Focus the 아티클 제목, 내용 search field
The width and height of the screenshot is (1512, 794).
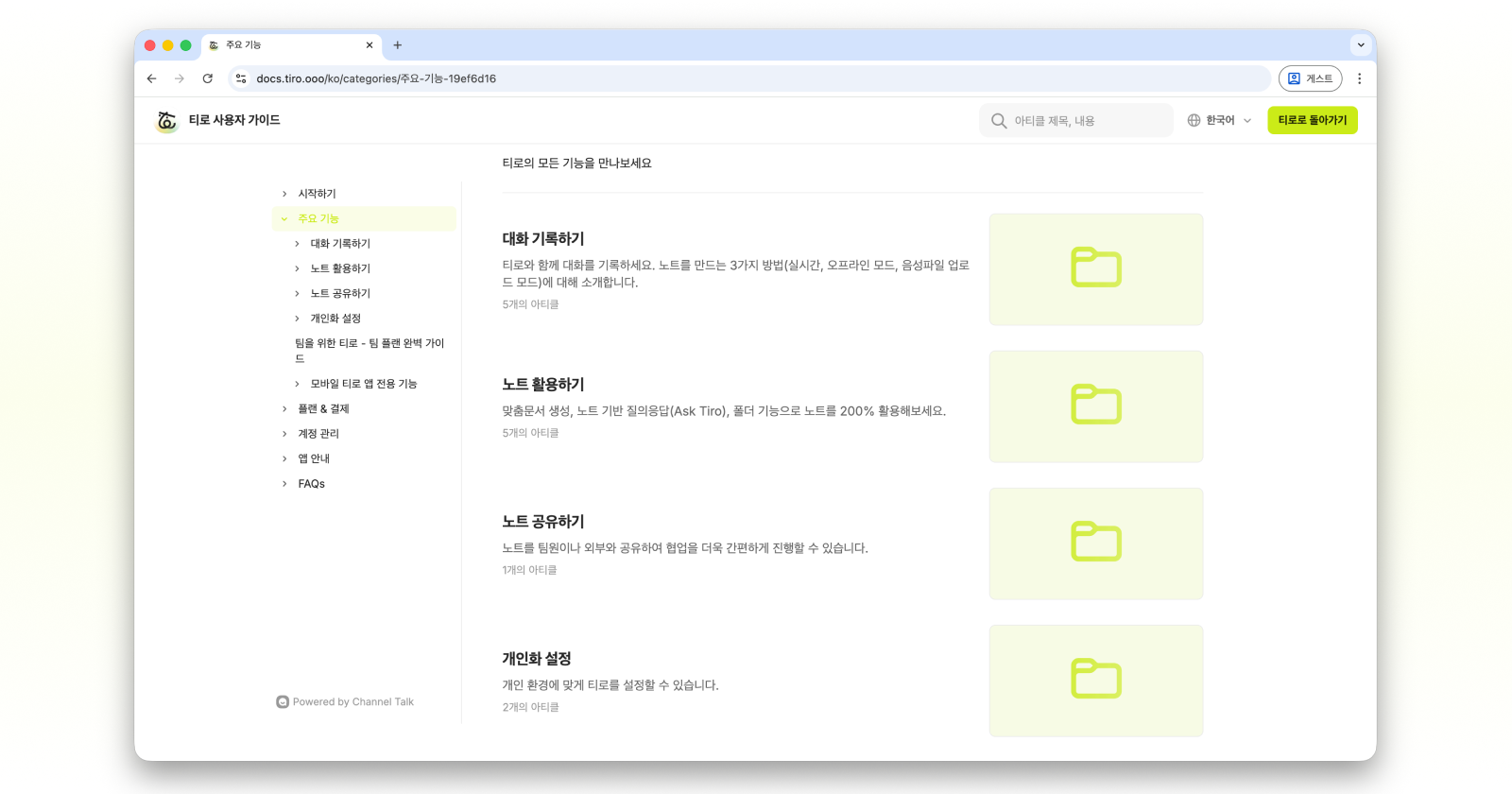coord(1076,121)
